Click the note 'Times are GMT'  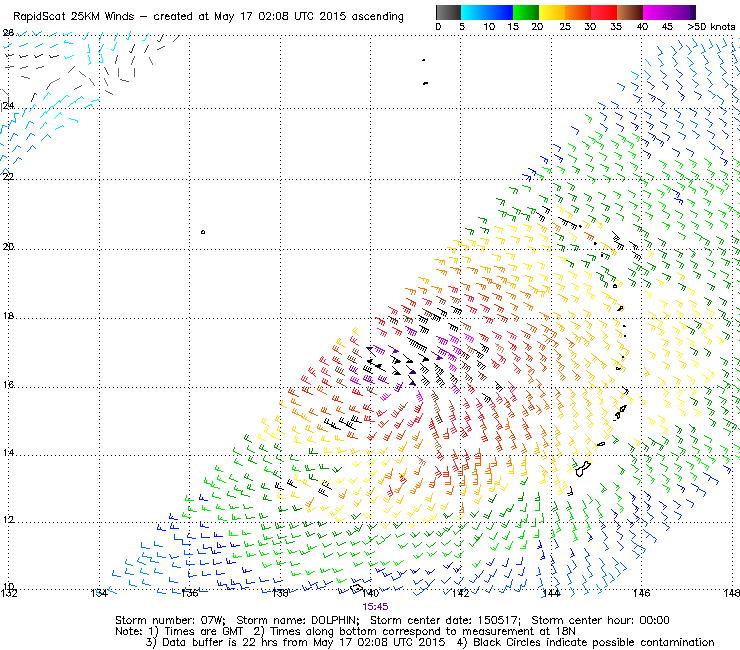204,631
